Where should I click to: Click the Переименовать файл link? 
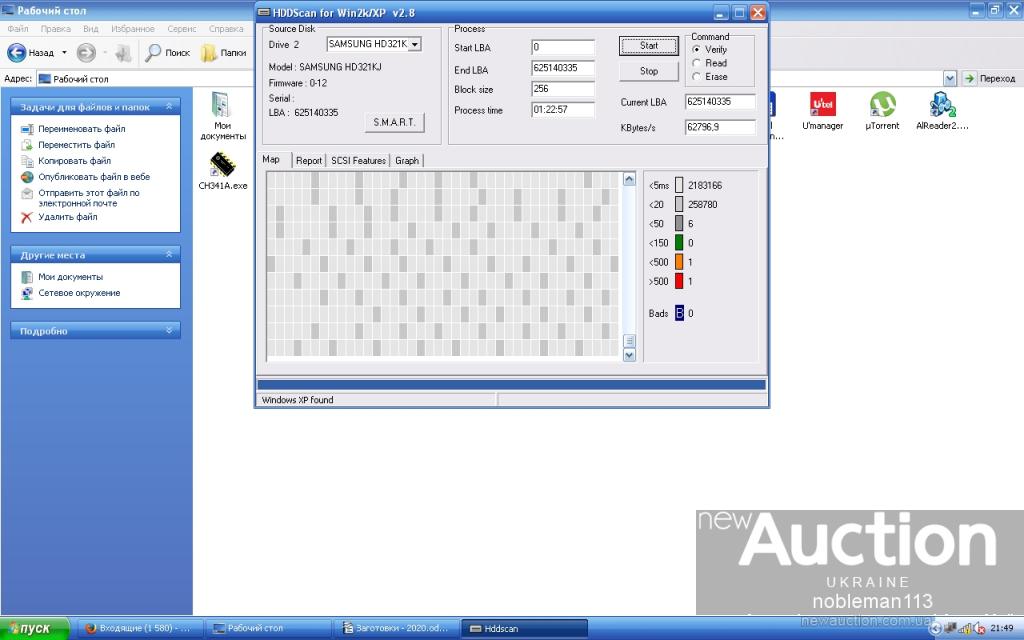82,129
